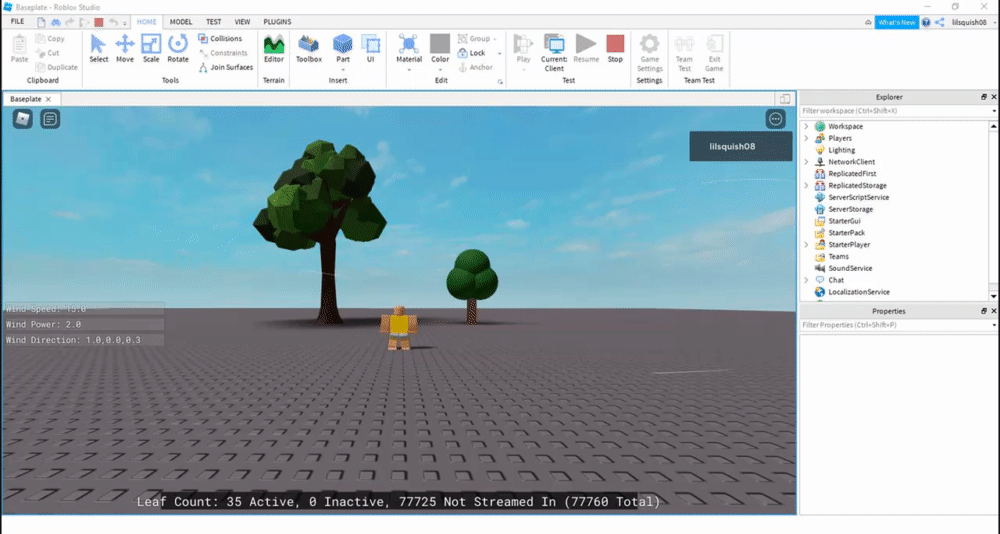This screenshot has height=534, width=1000.
Task: Open the chat icon in the viewport
Action: 50,119
